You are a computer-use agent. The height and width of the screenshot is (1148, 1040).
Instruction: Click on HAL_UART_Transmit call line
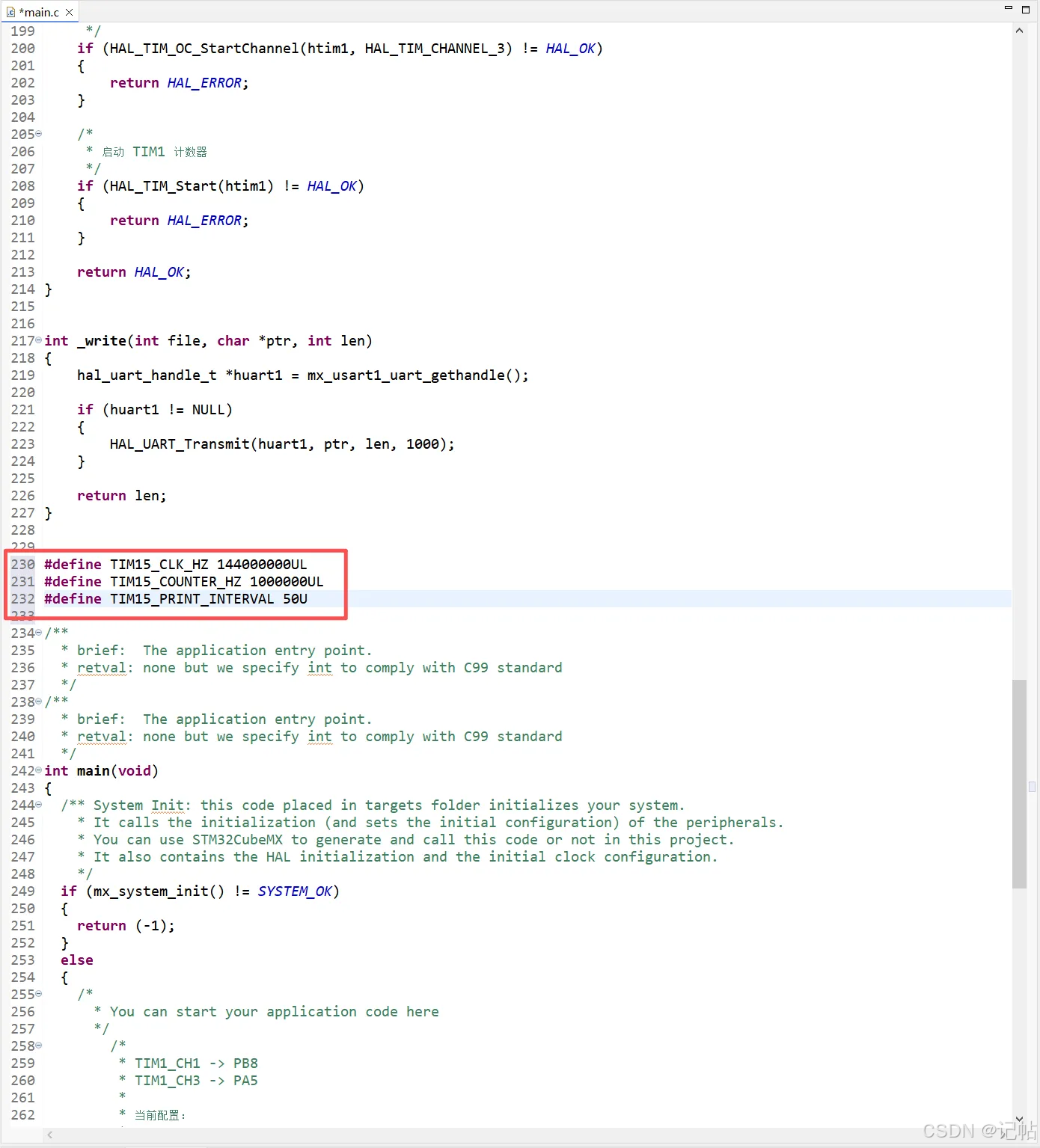(282, 443)
